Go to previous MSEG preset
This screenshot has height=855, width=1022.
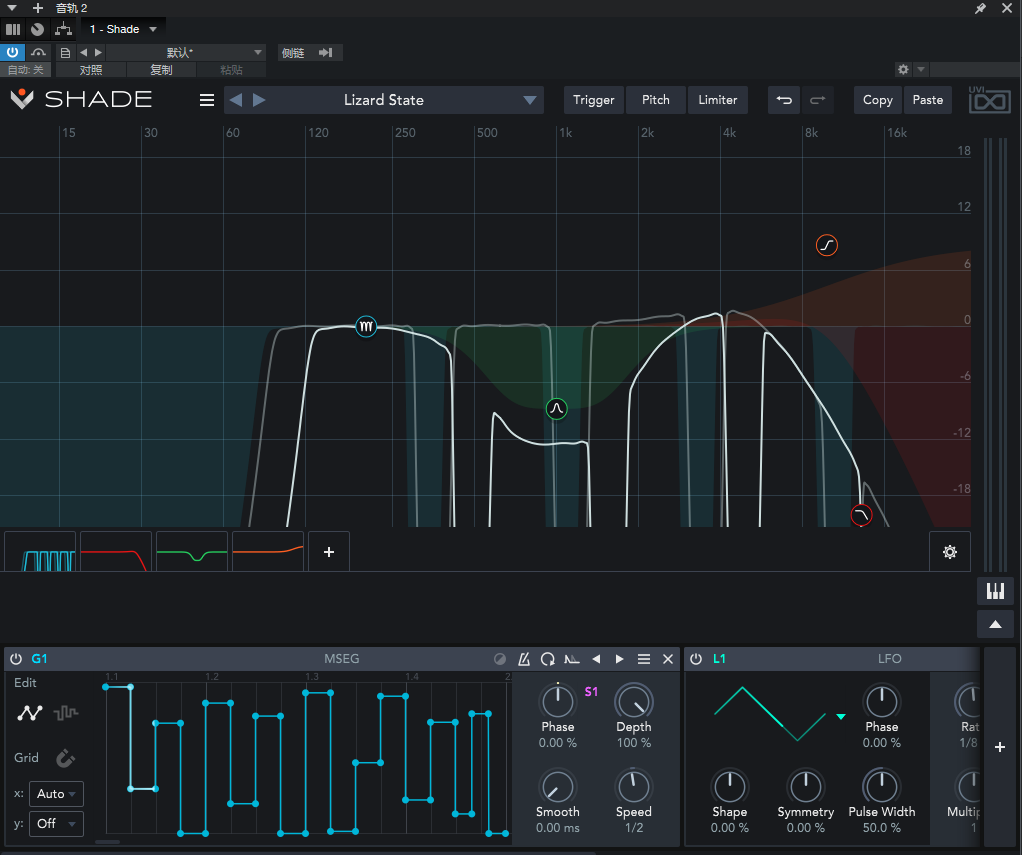(x=596, y=659)
